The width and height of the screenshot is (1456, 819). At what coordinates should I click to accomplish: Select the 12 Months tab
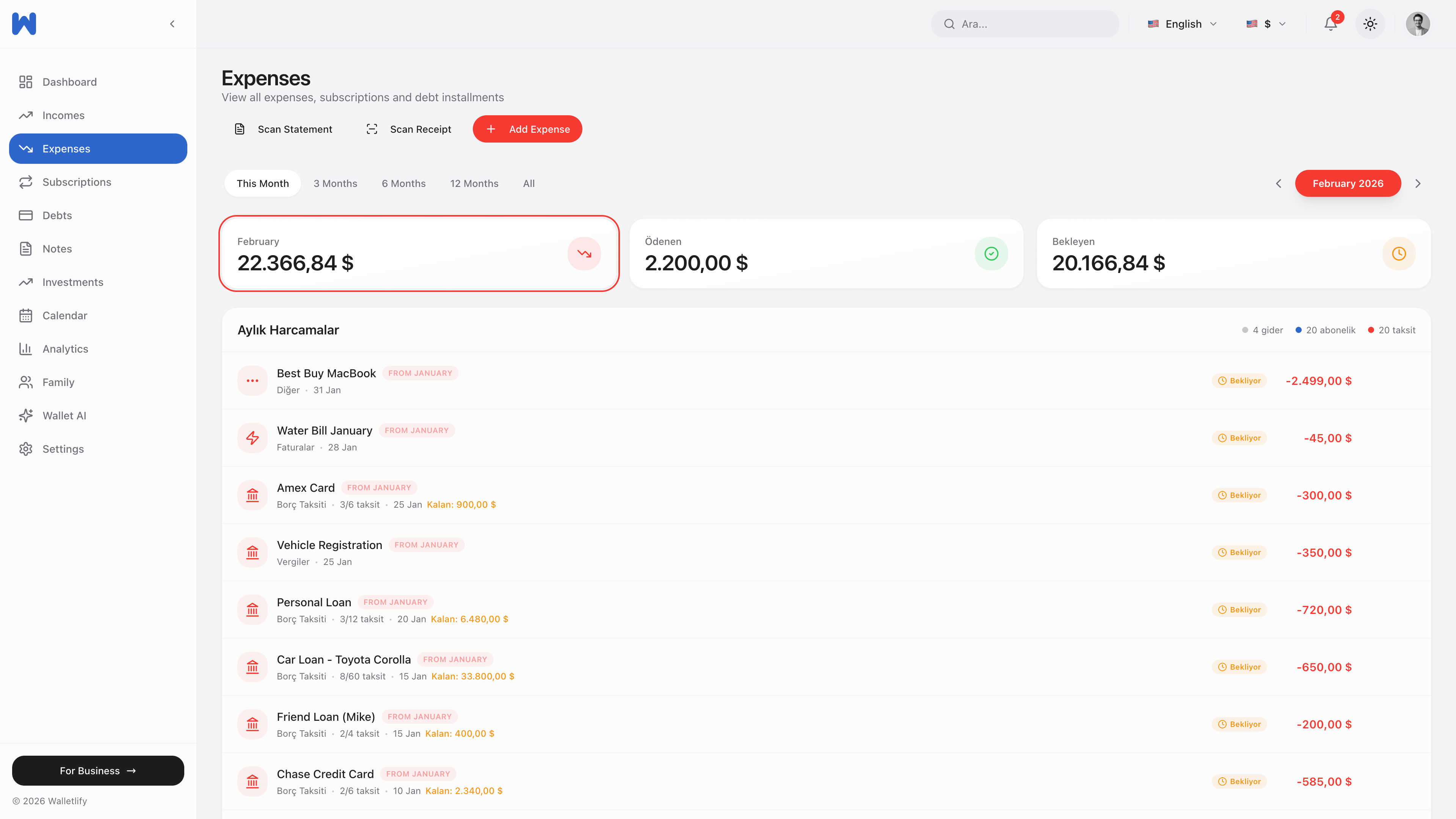(x=474, y=184)
